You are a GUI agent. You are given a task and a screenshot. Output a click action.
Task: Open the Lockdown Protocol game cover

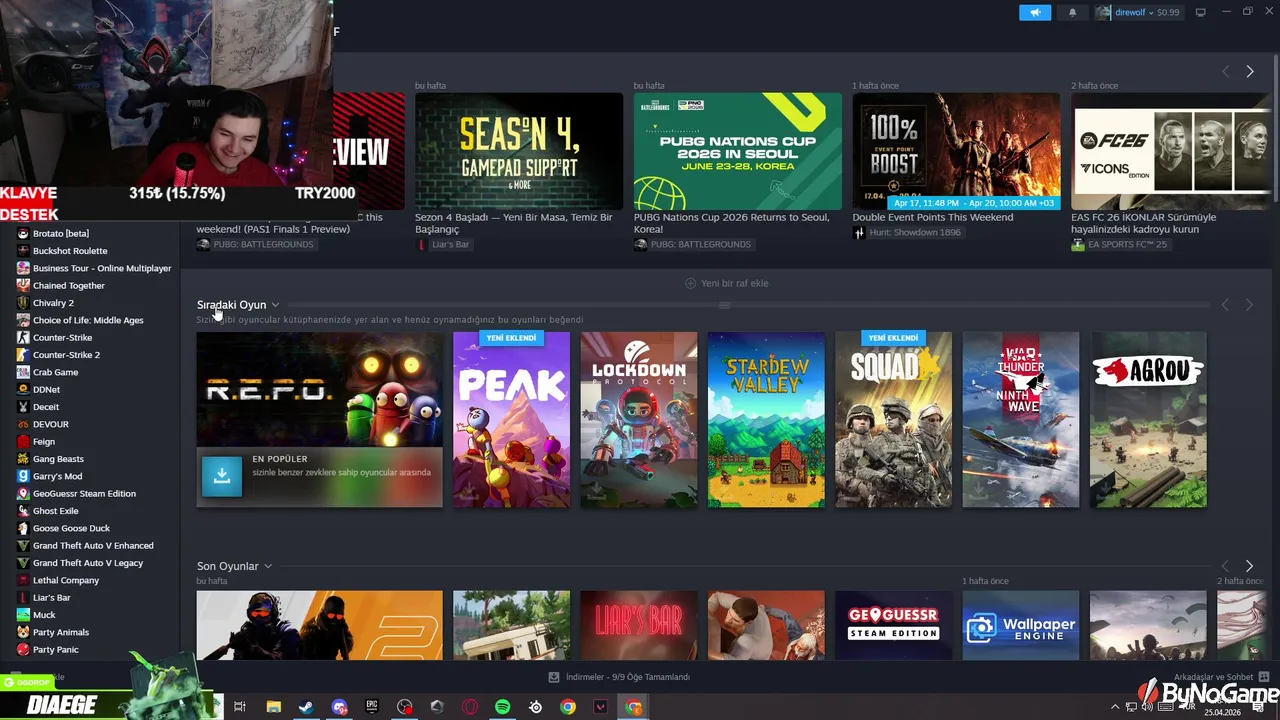coord(639,419)
